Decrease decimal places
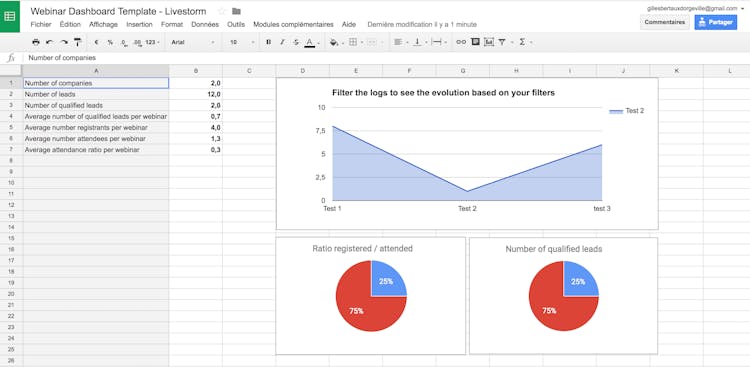 click(x=124, y=43)
